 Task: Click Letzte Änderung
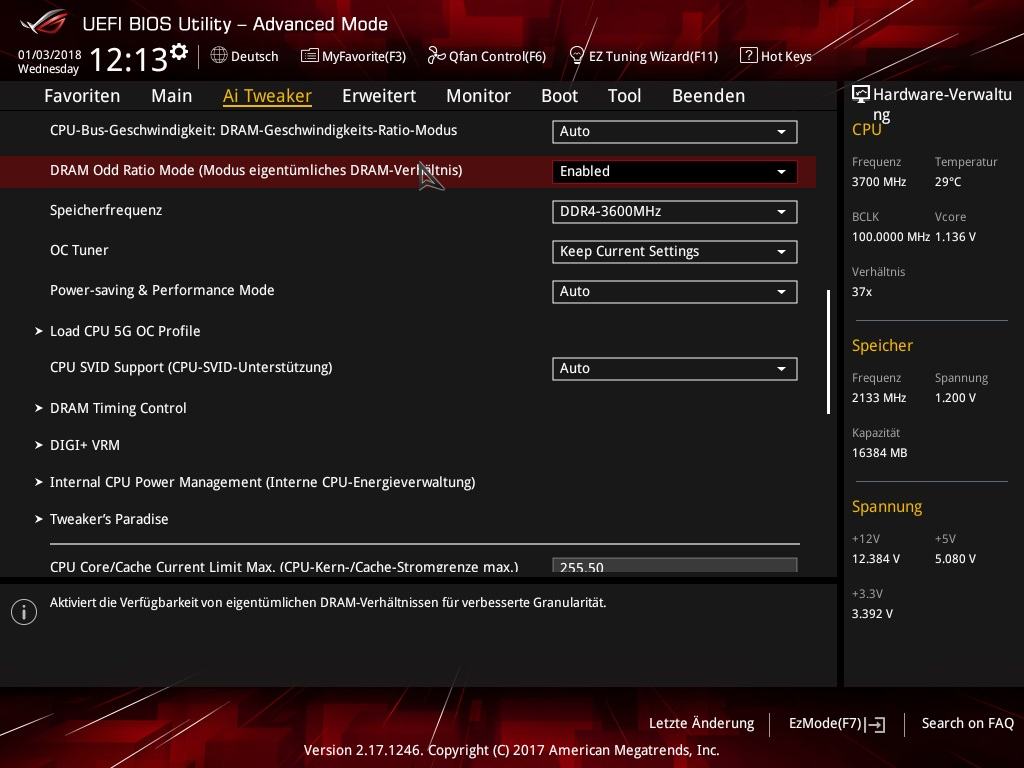point(701,724)
